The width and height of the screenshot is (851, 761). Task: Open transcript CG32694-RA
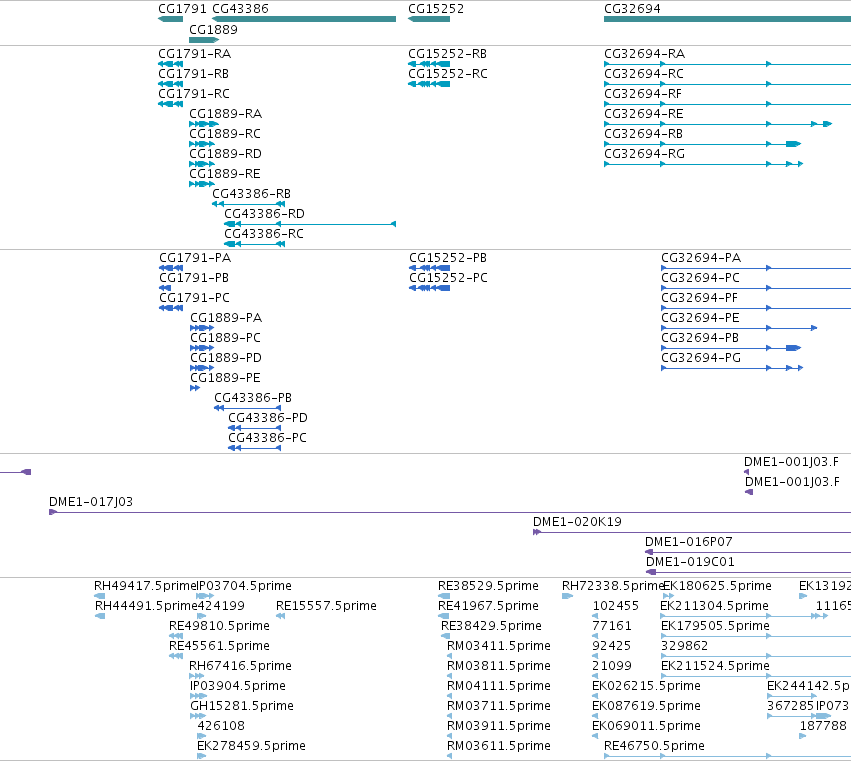coord(644,54)
